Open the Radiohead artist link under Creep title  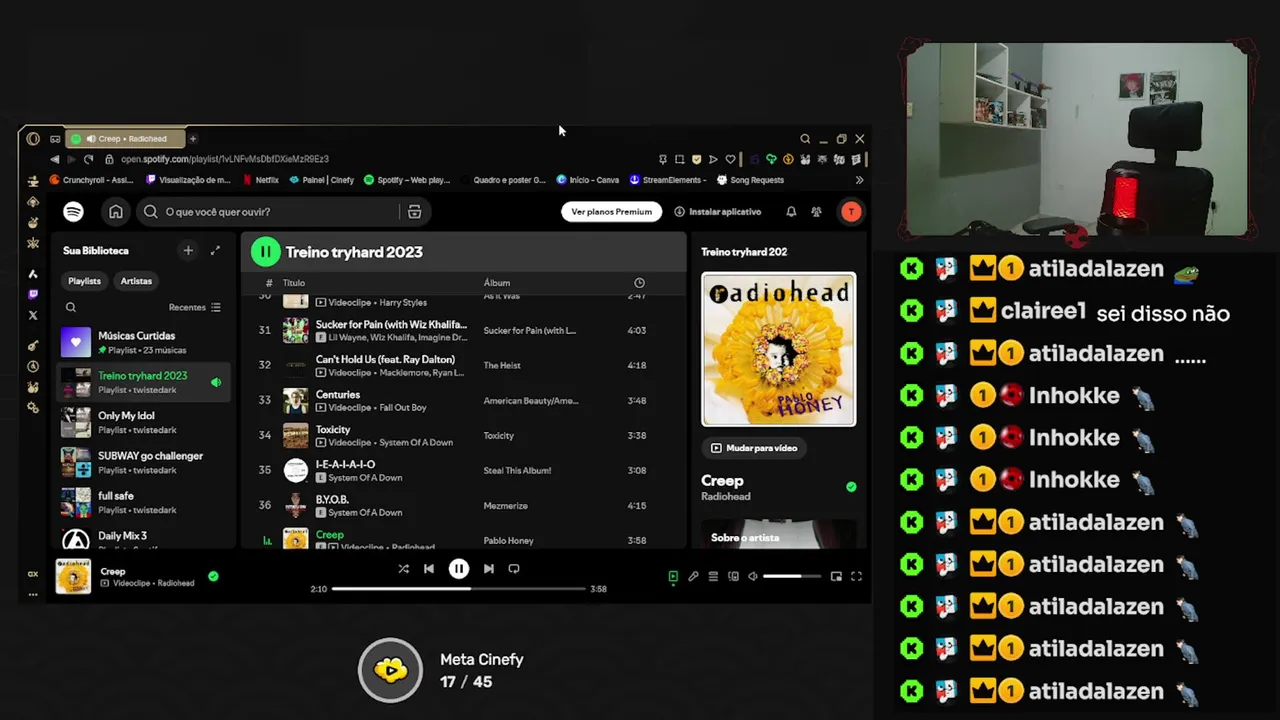pyautogui.click(x=725, y=496)
